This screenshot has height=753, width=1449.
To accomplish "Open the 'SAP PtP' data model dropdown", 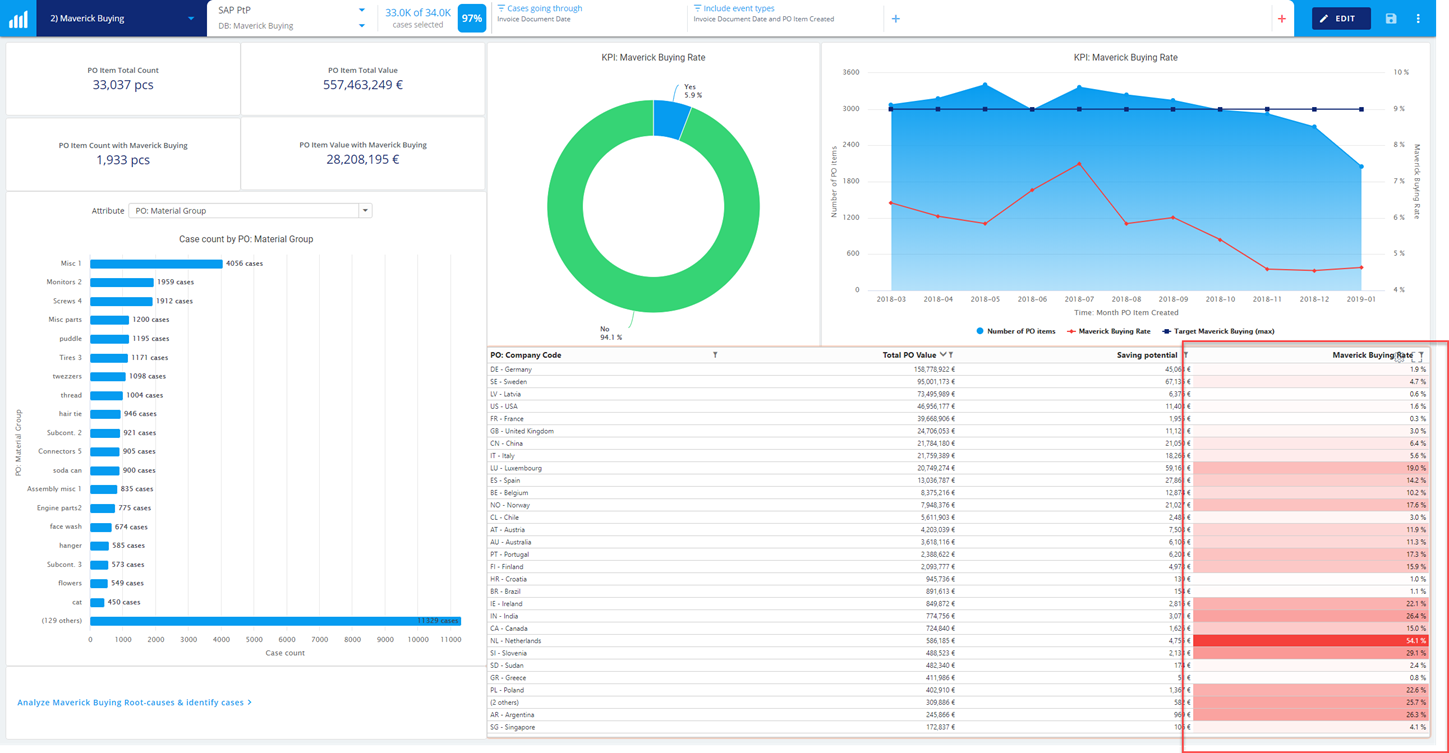I will point(362,10).
